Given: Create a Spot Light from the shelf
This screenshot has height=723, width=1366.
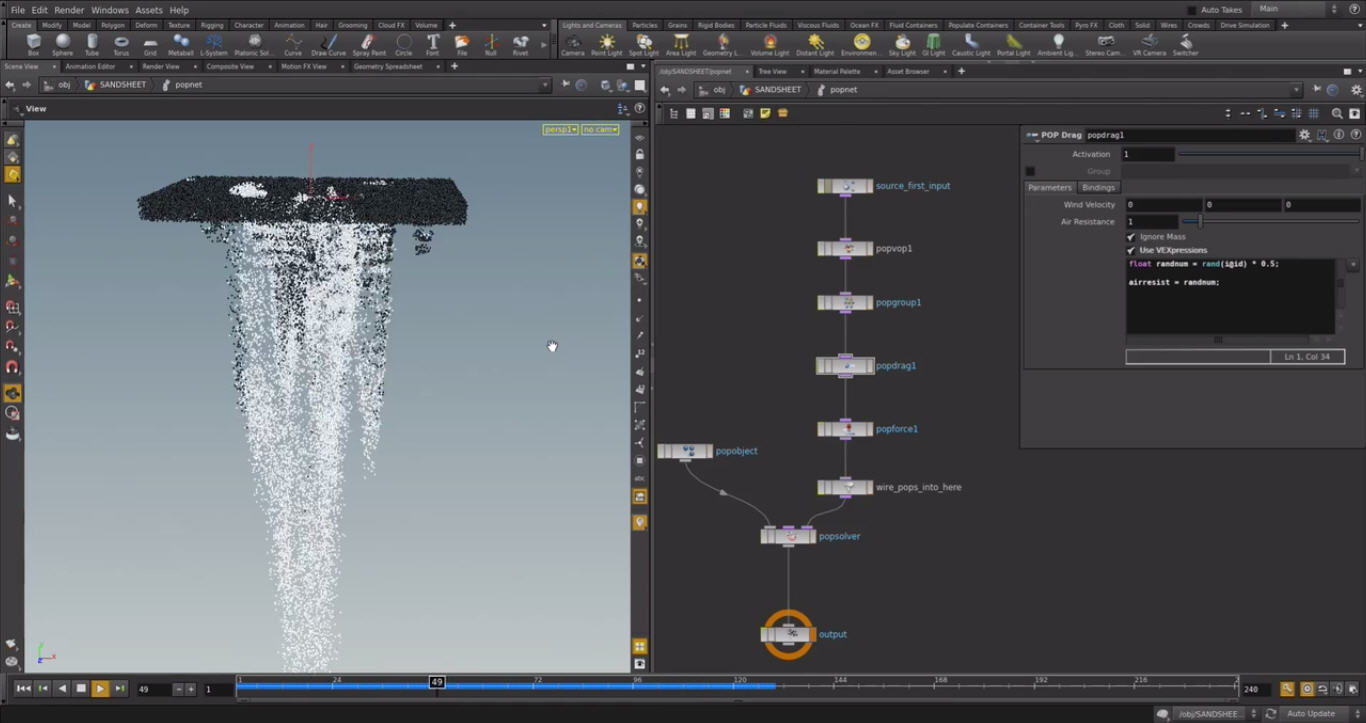Looking at the screenshot, I should click(643, 42).
